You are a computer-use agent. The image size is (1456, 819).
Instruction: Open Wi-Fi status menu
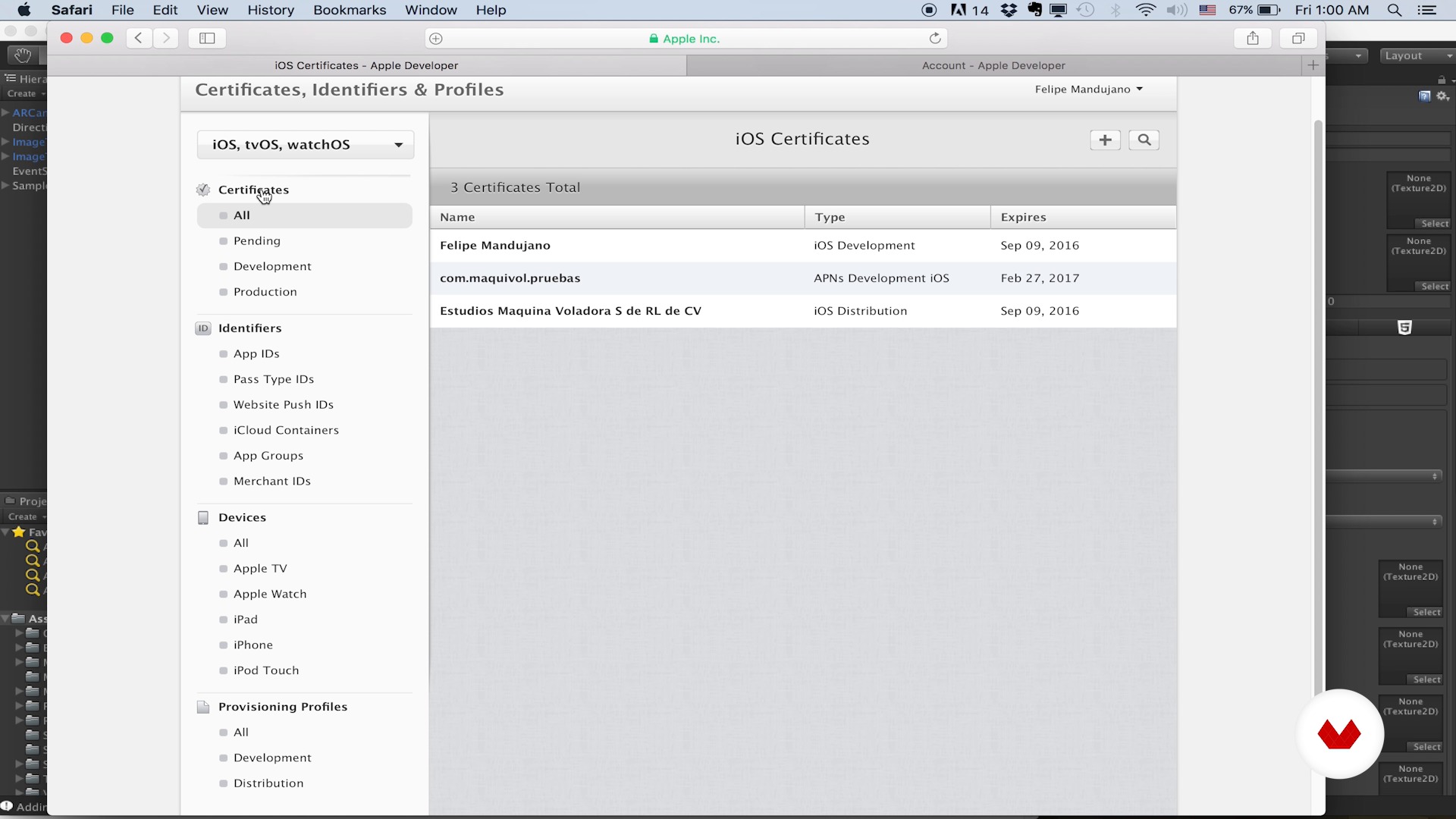click(x=1145, y=10)
